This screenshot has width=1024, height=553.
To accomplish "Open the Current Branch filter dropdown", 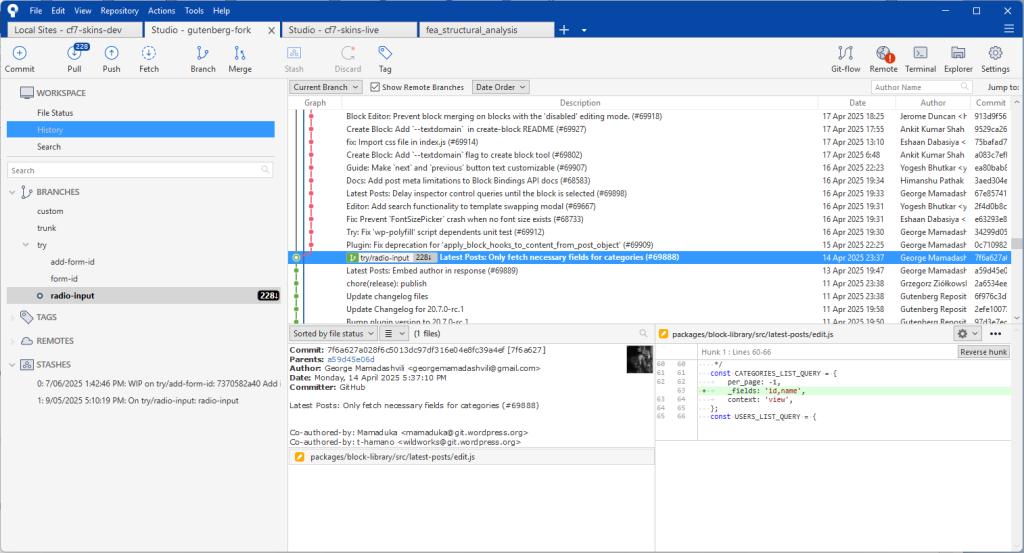I will tap(325, 88).
